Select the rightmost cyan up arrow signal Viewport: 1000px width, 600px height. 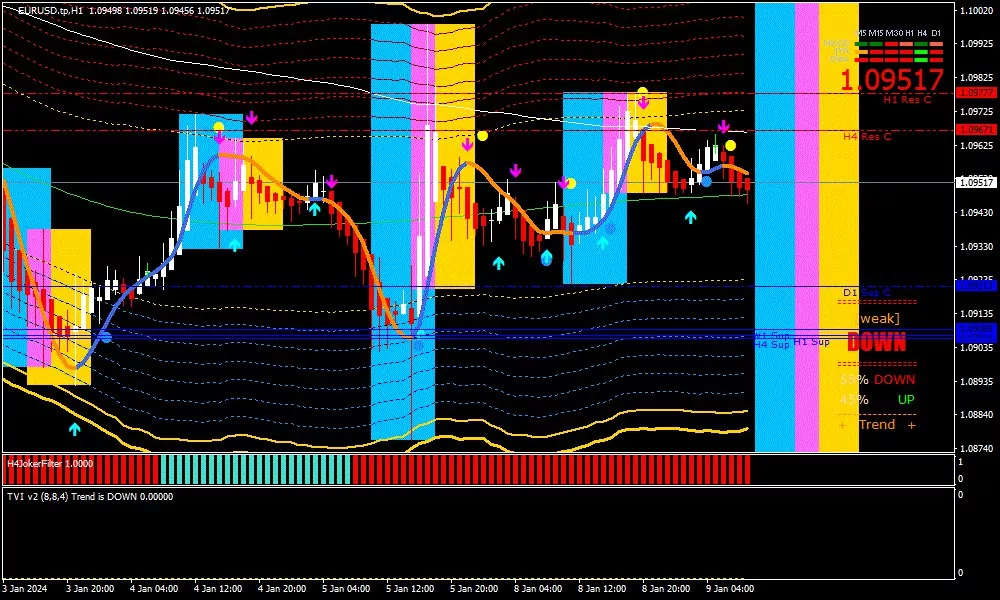click(690, 216)
